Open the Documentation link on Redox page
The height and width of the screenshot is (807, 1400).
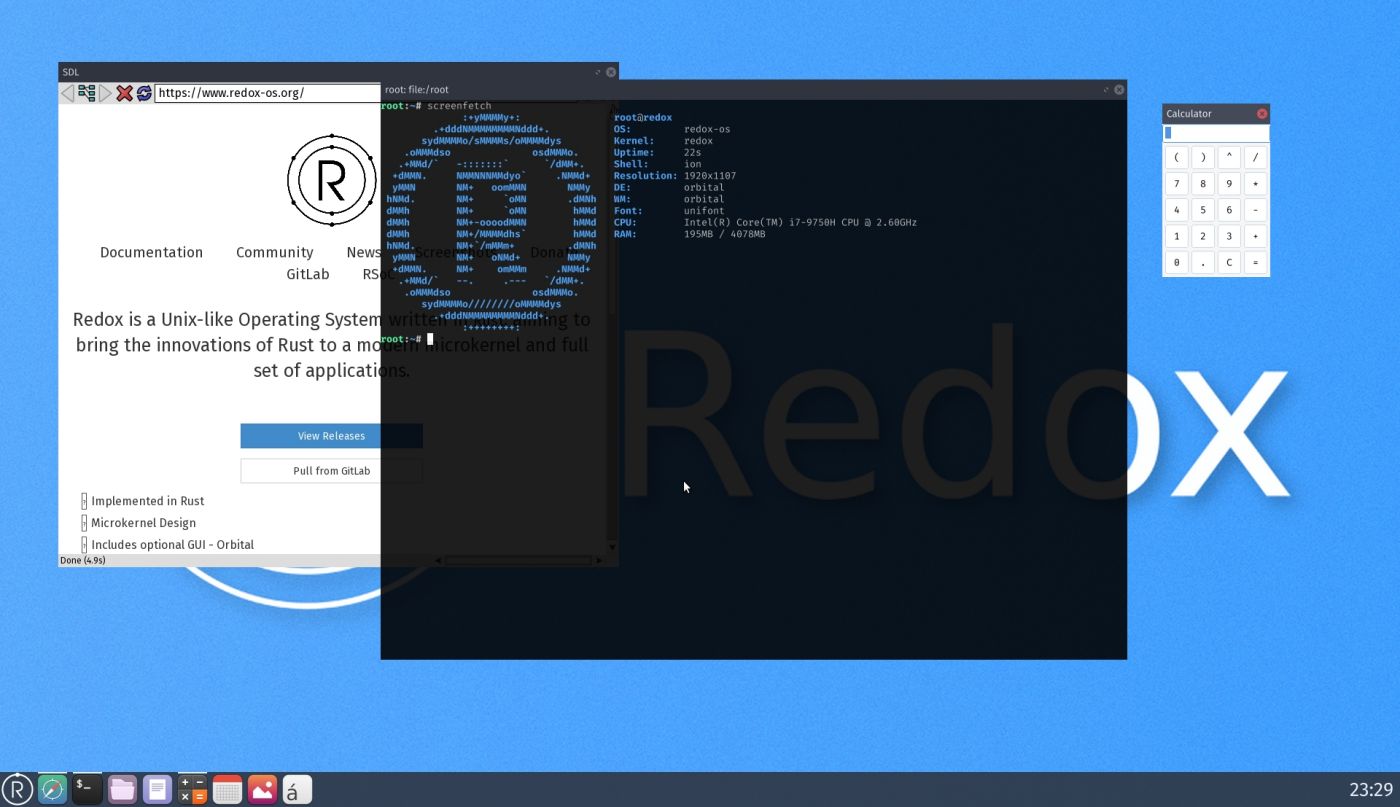coord(151,252)
